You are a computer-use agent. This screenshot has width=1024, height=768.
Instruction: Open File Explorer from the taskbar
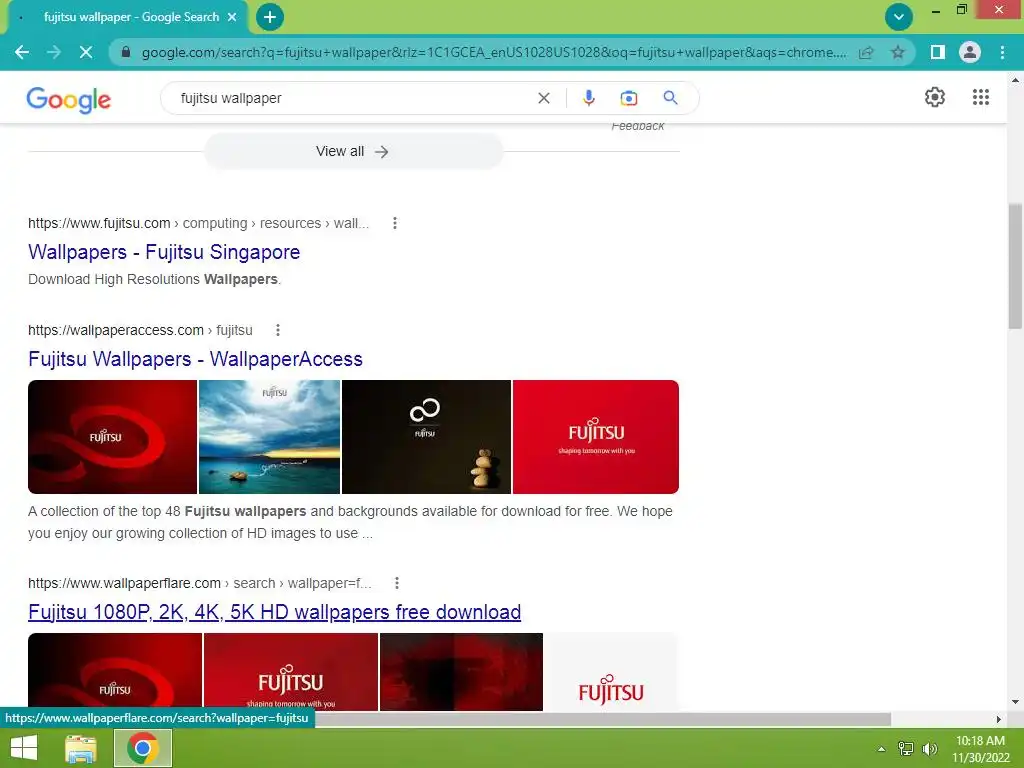(81, 748)
